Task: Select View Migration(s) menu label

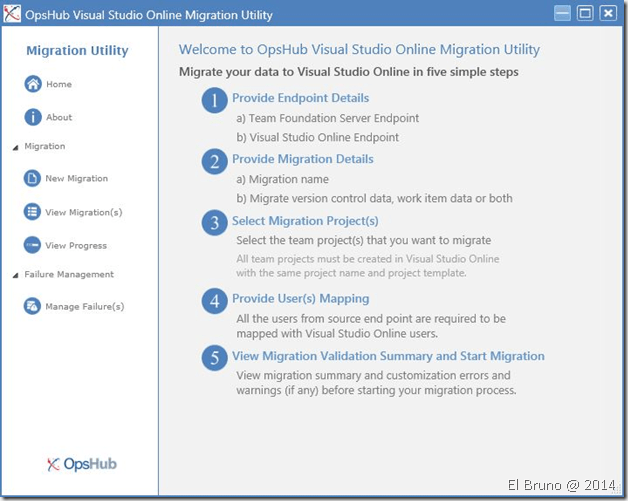Action: pos(83,212)
